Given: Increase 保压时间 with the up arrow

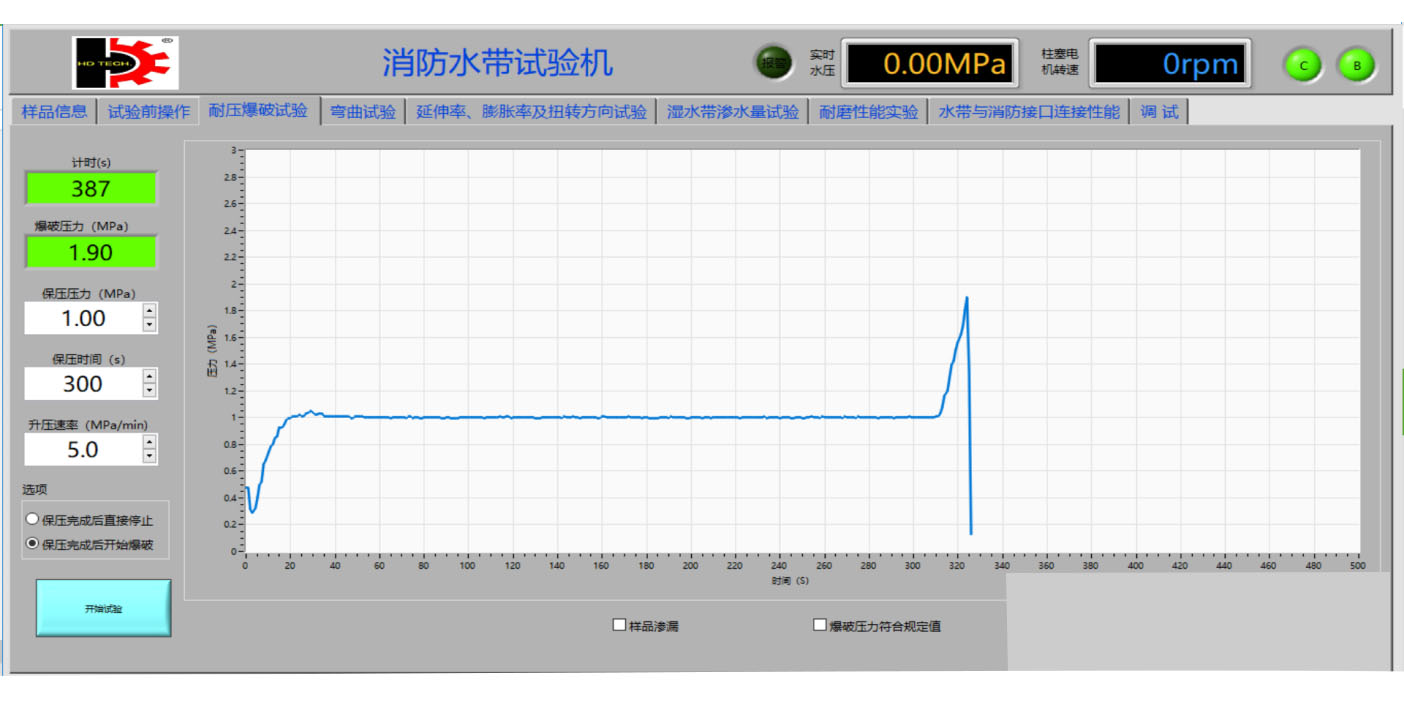Looking at the screenshot, I should pos(150,376).
